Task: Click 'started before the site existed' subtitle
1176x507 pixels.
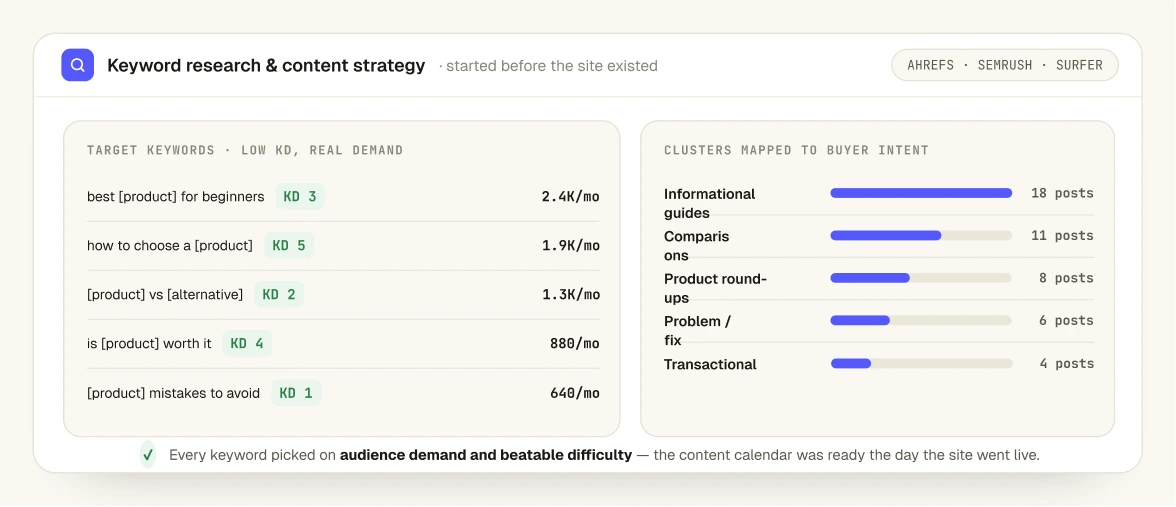Action: (x=552, y=66)
